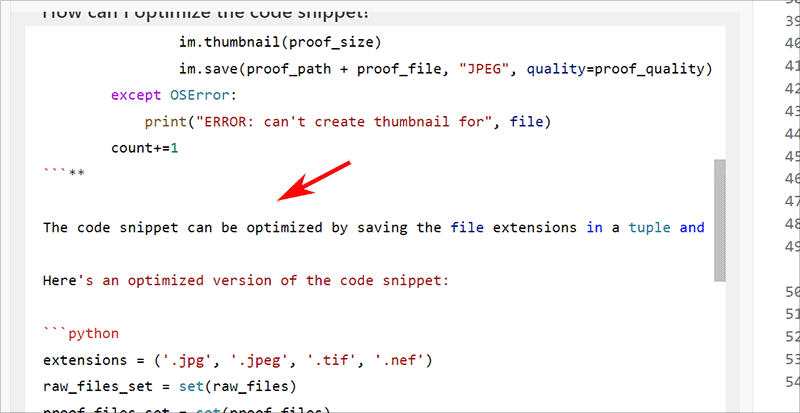This screenshot has width=800, height=413.
Task: Click the 'im.thumbnail(proof_size)' code line
Action: [x=280, y=41]
